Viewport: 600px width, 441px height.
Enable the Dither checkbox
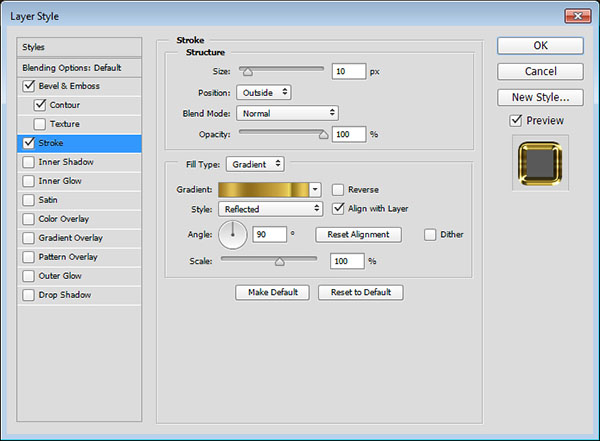[430, 235]
